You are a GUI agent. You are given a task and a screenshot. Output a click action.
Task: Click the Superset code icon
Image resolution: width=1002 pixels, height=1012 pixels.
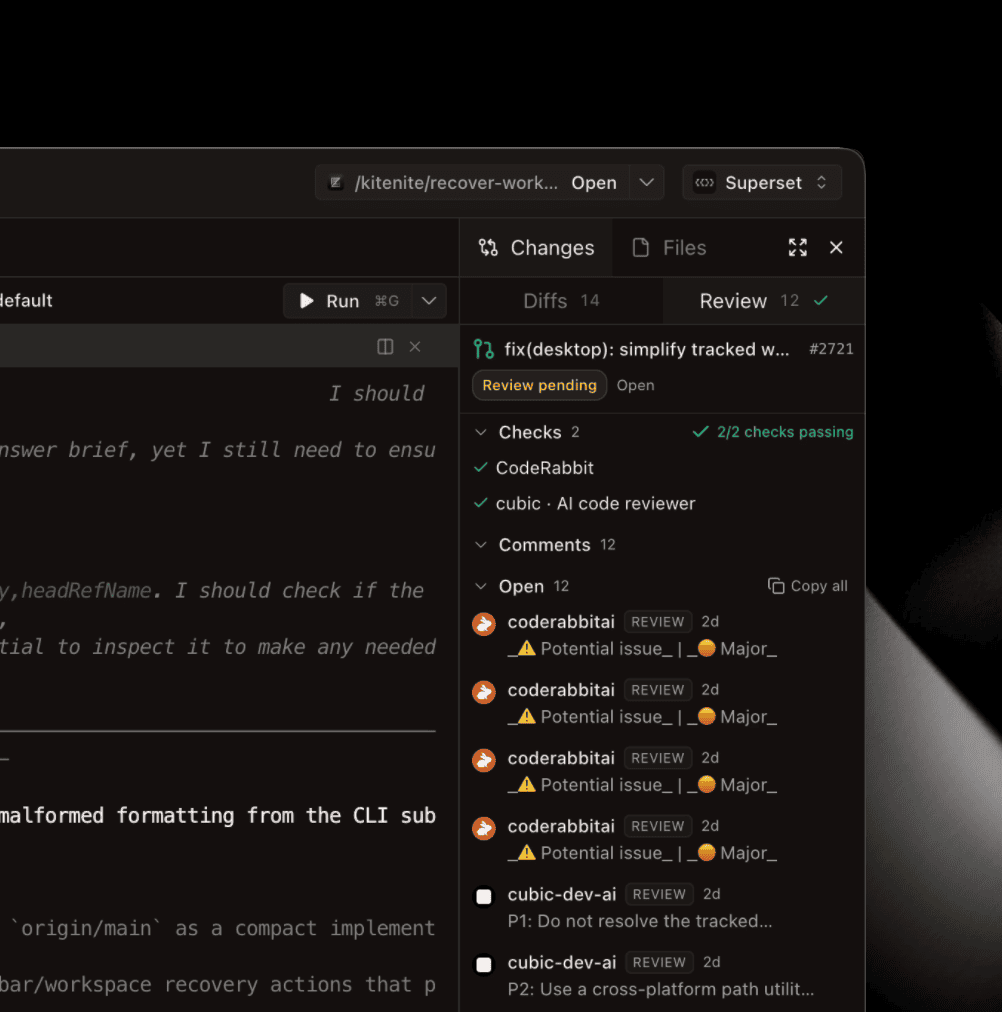(705, 182)
